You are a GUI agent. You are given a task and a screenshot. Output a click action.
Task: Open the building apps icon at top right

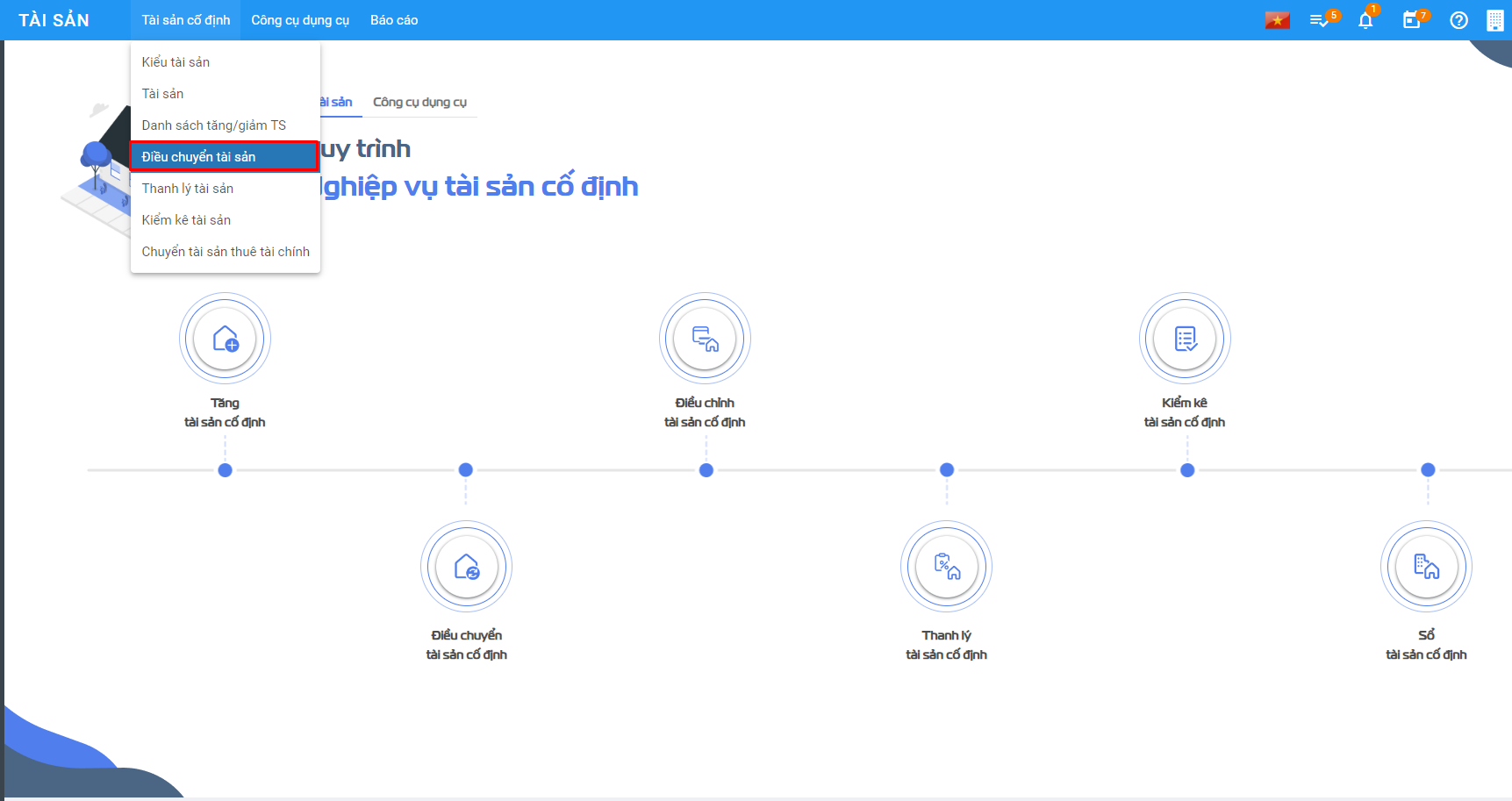1495,20
